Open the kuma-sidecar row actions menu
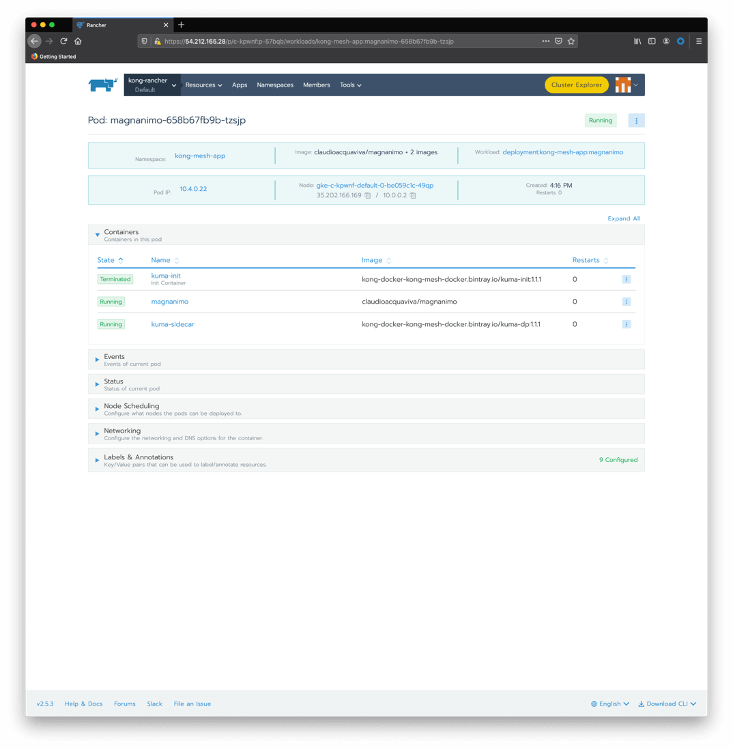Viewport: 733px width, 750px height. (626, 324)
